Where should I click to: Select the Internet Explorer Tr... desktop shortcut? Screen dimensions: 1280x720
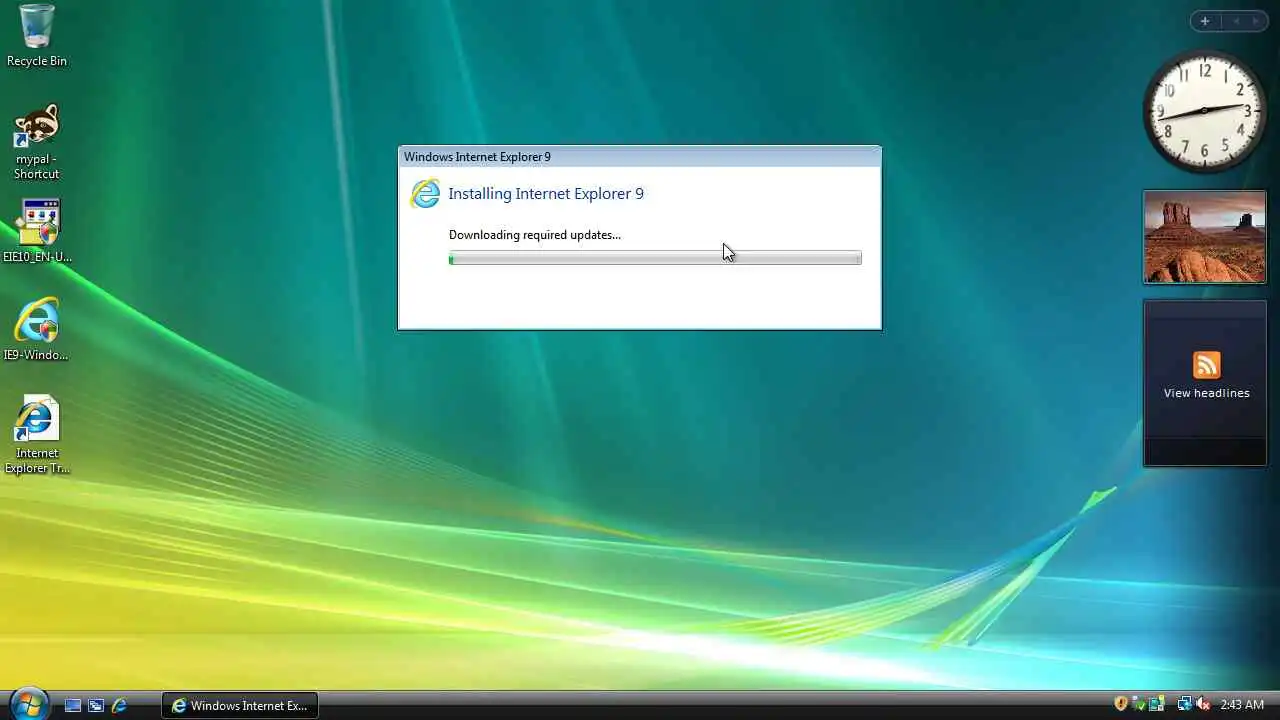tap(36, 435)
